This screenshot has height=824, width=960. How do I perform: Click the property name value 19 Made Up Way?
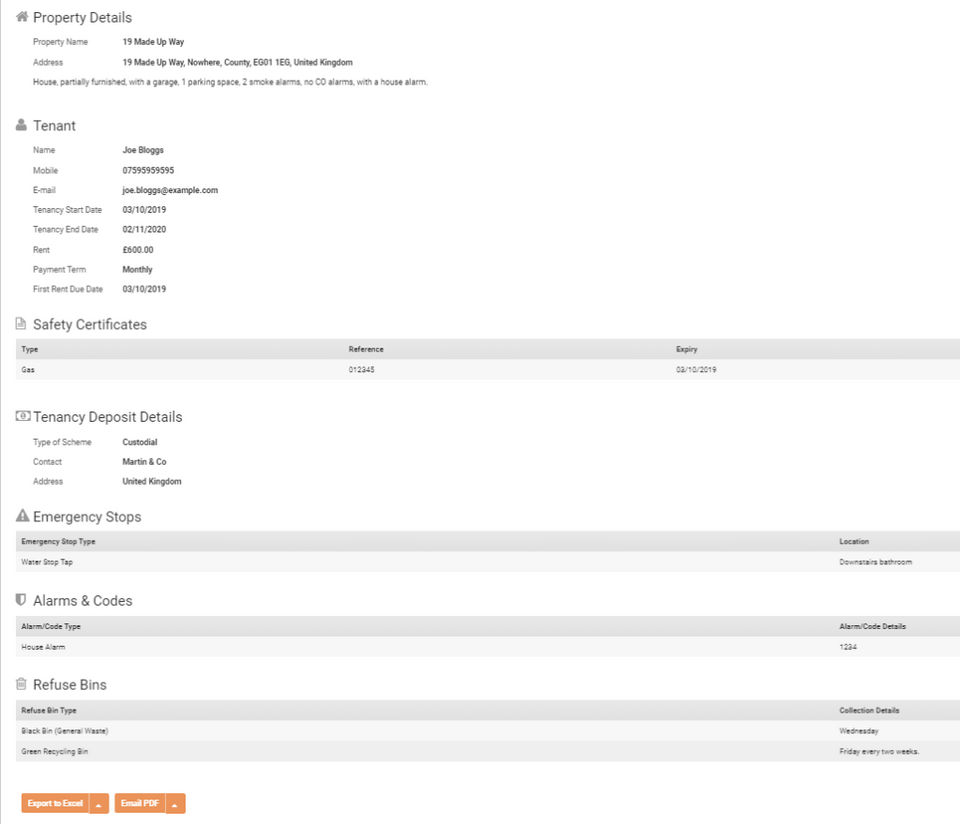(x=153, y=42)
